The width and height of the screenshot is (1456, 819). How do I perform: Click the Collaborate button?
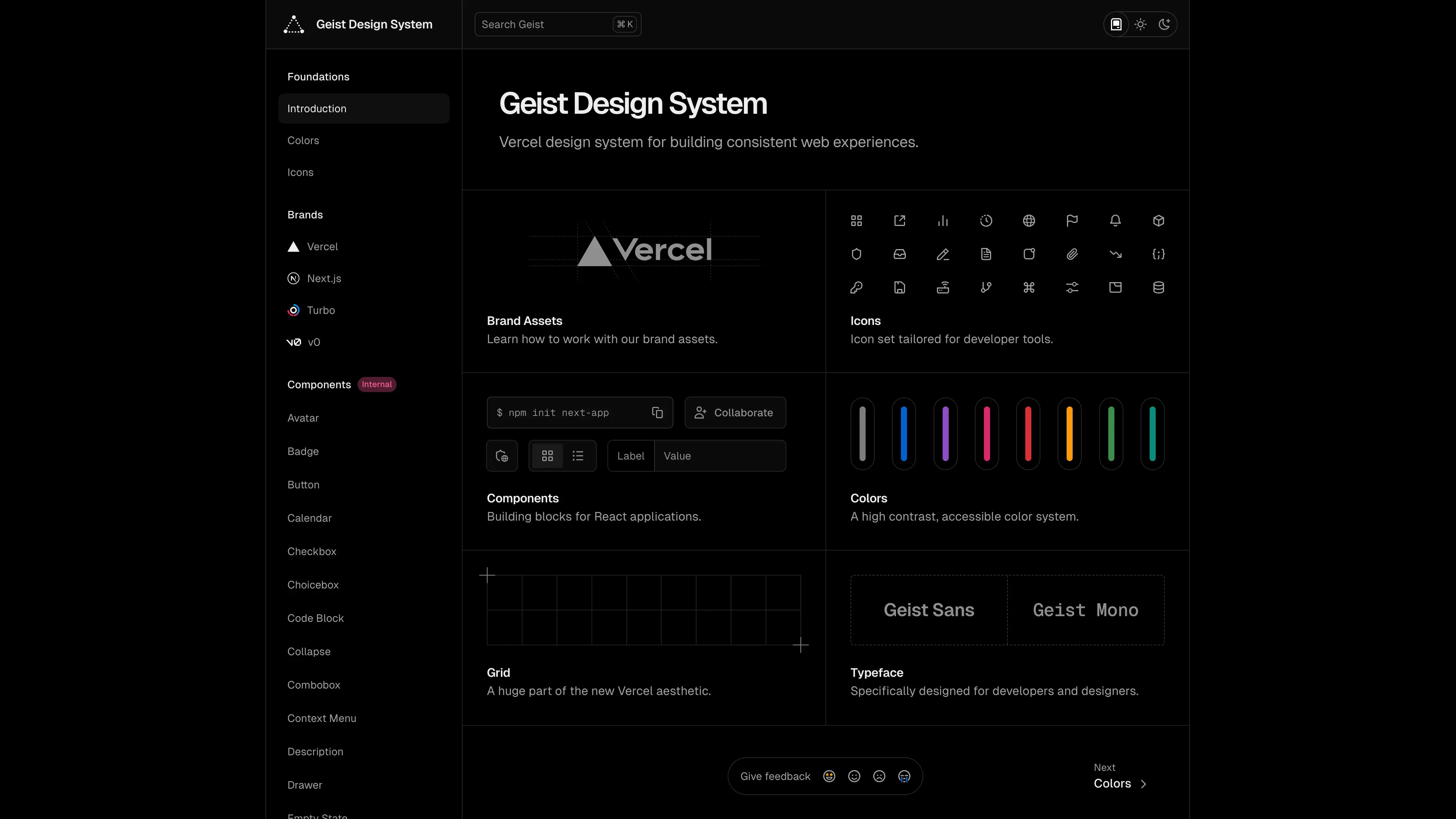coord(735,413)
